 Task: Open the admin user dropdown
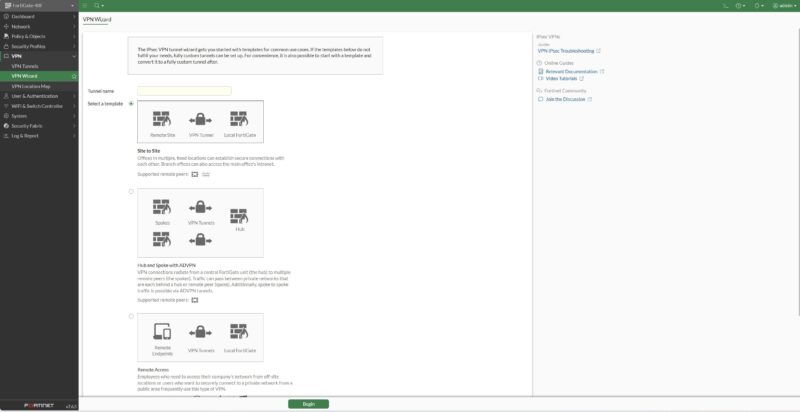(x=785, y=6)
